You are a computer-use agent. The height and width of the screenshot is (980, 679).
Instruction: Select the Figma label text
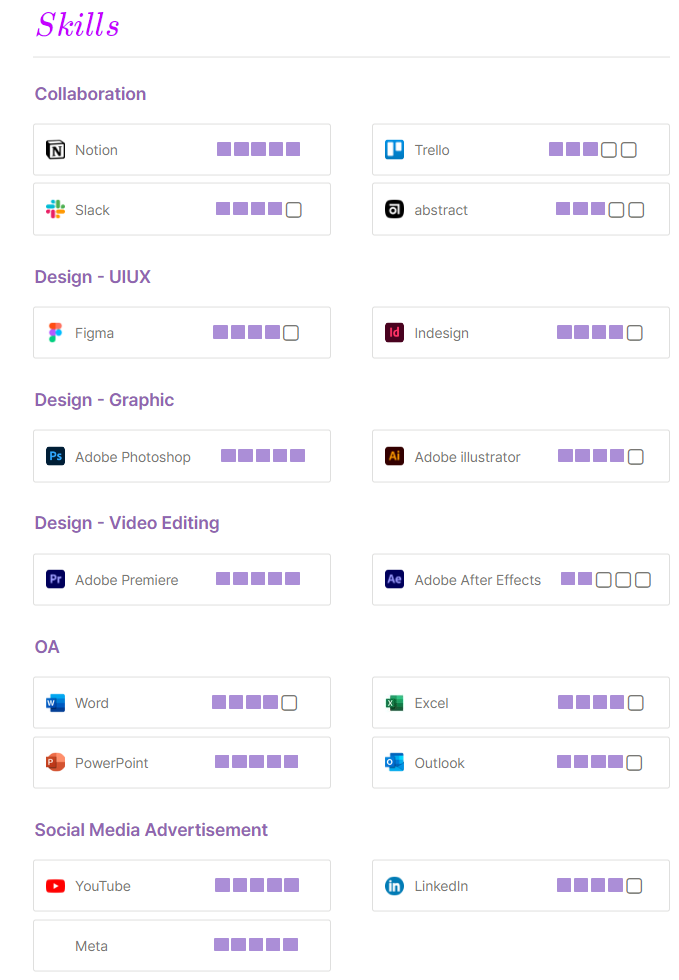pos(94,333)
